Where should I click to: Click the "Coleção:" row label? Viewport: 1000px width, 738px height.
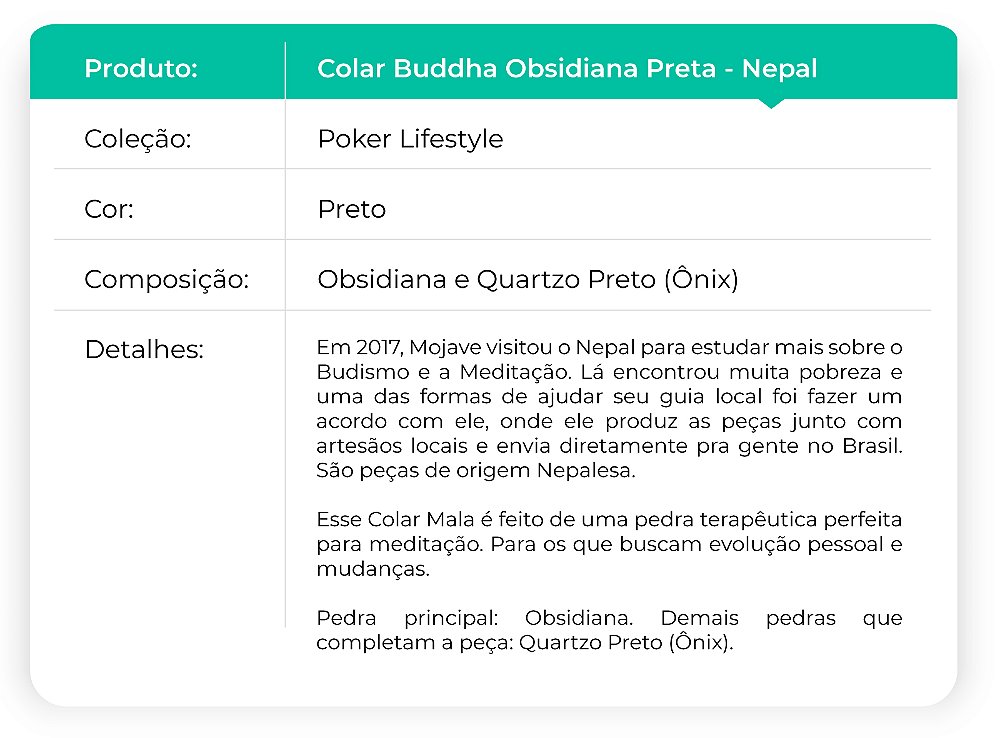[137, 139]
